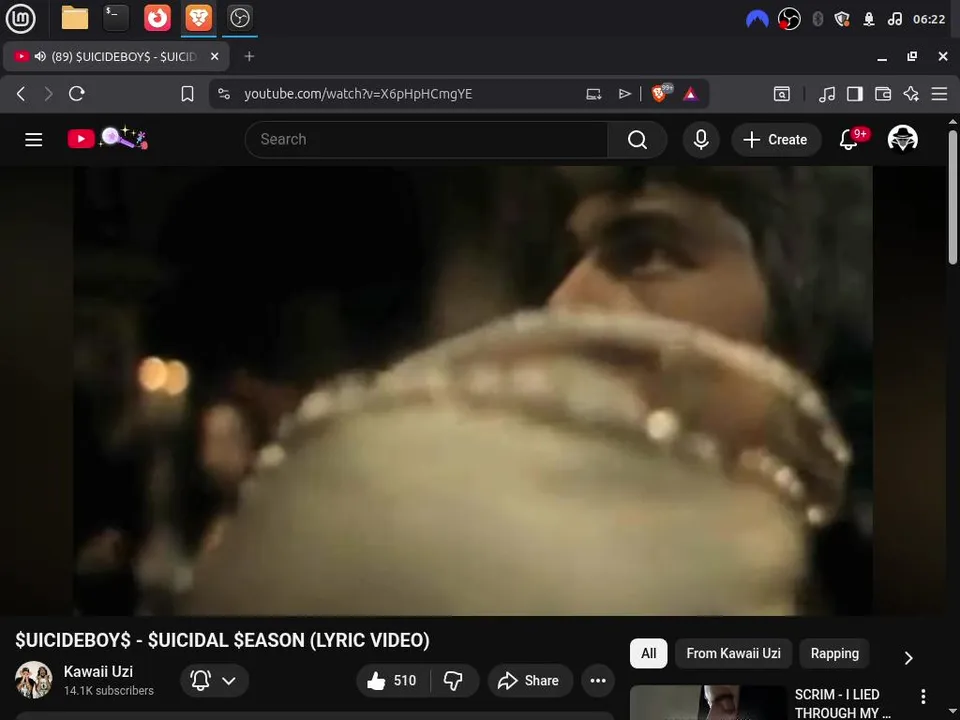Screen dimensions: 960x720
Task: Click the search magnifier button
Action: point(637,140)
